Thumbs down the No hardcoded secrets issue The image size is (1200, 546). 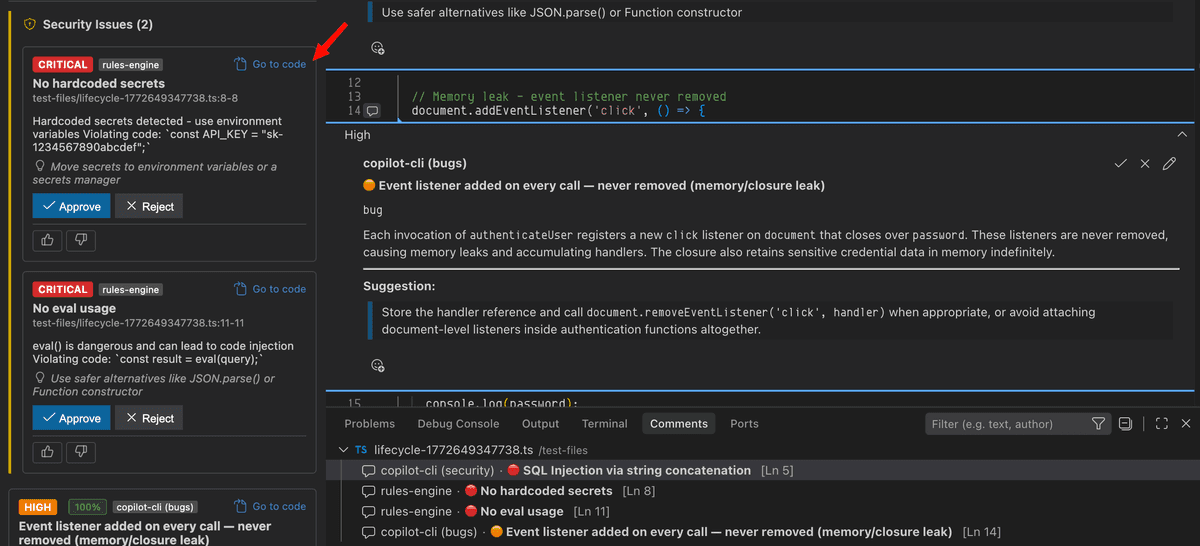[x=82, y=240]
